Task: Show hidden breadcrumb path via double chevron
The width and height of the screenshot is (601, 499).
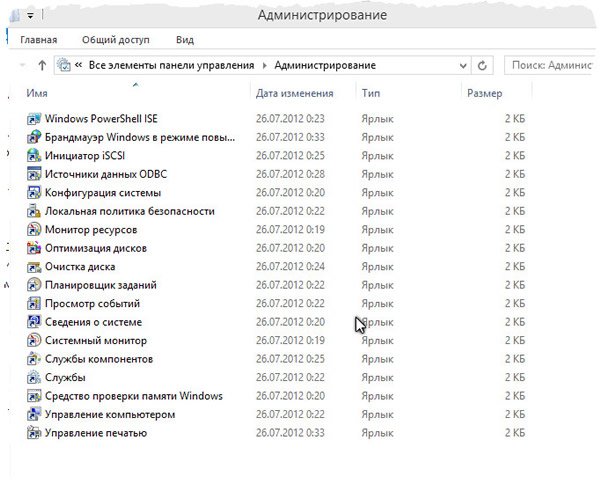Action: [78, 65]
